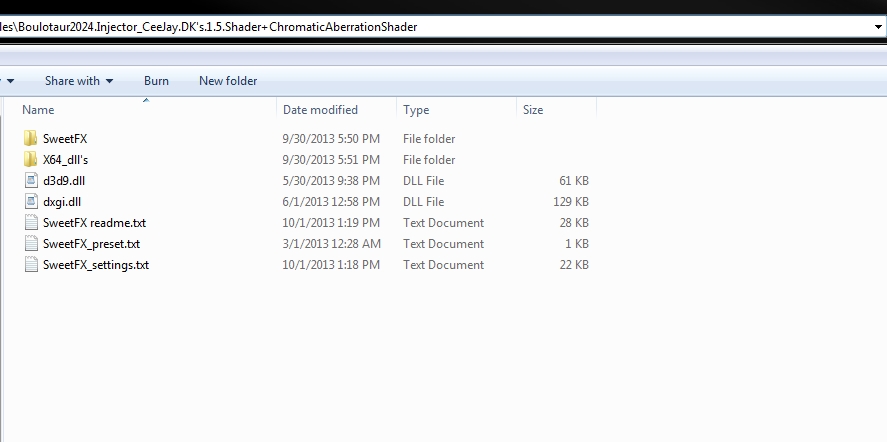The image size is (887, 442).
Task: Select the X64_dll's folder name
Action: [x=66, y=160]
